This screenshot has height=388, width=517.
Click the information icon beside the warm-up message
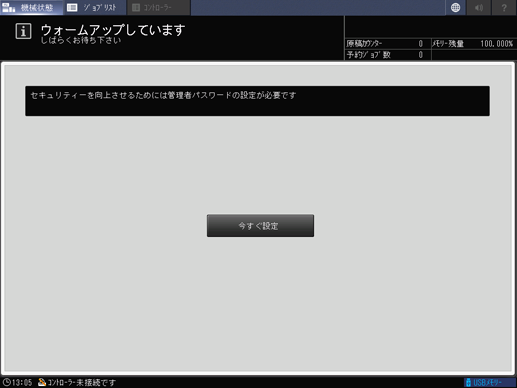click(x=23, y=31)
